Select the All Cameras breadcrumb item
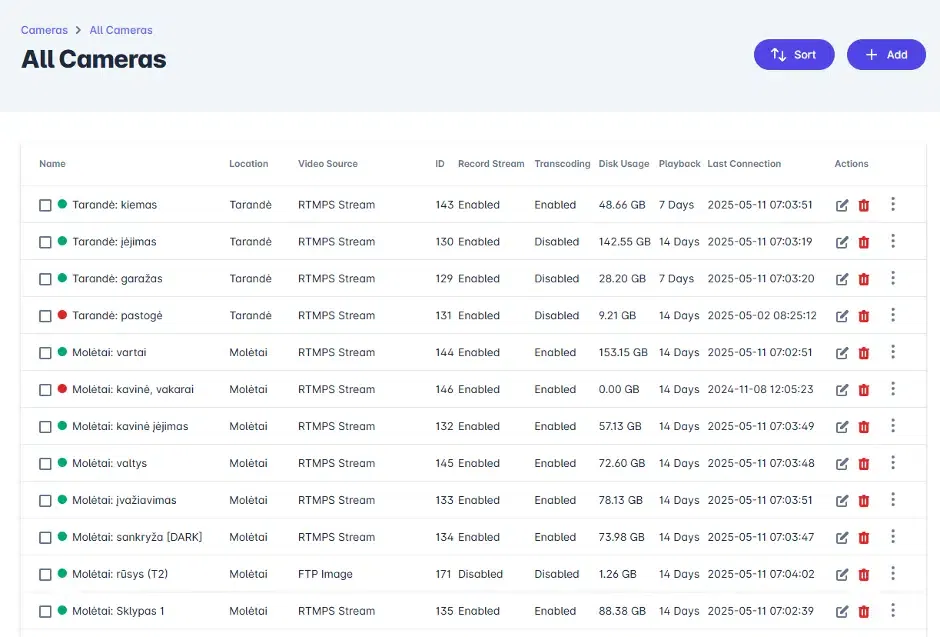Viewport: 941px width, 637px height. [120, 30]
